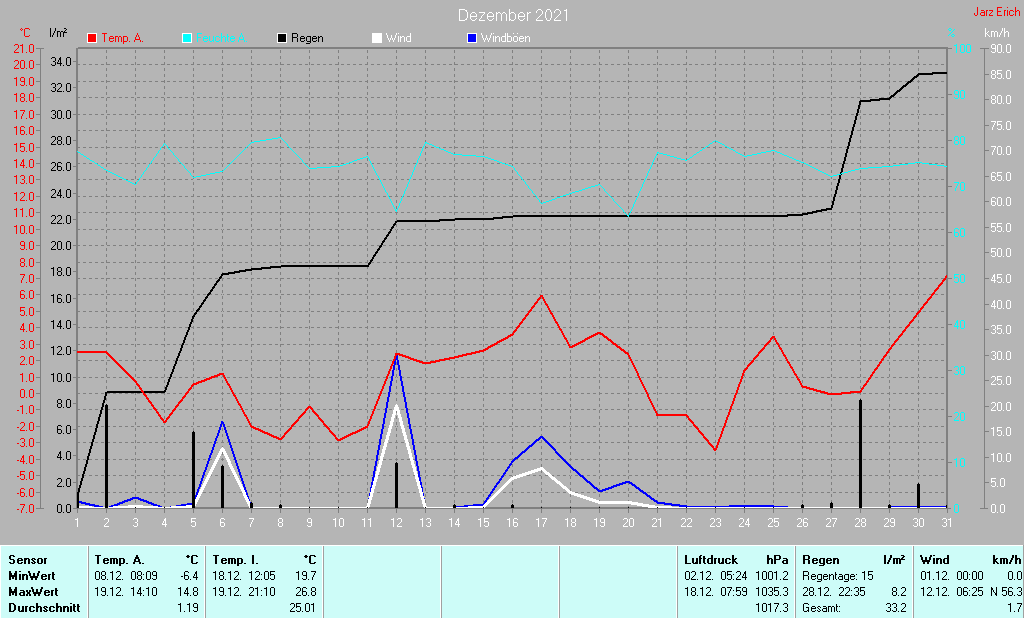Viewport: 1024px width, 618px height.
Task: Click day 12 on the x-axis
Action: click(x=396, y=523)
